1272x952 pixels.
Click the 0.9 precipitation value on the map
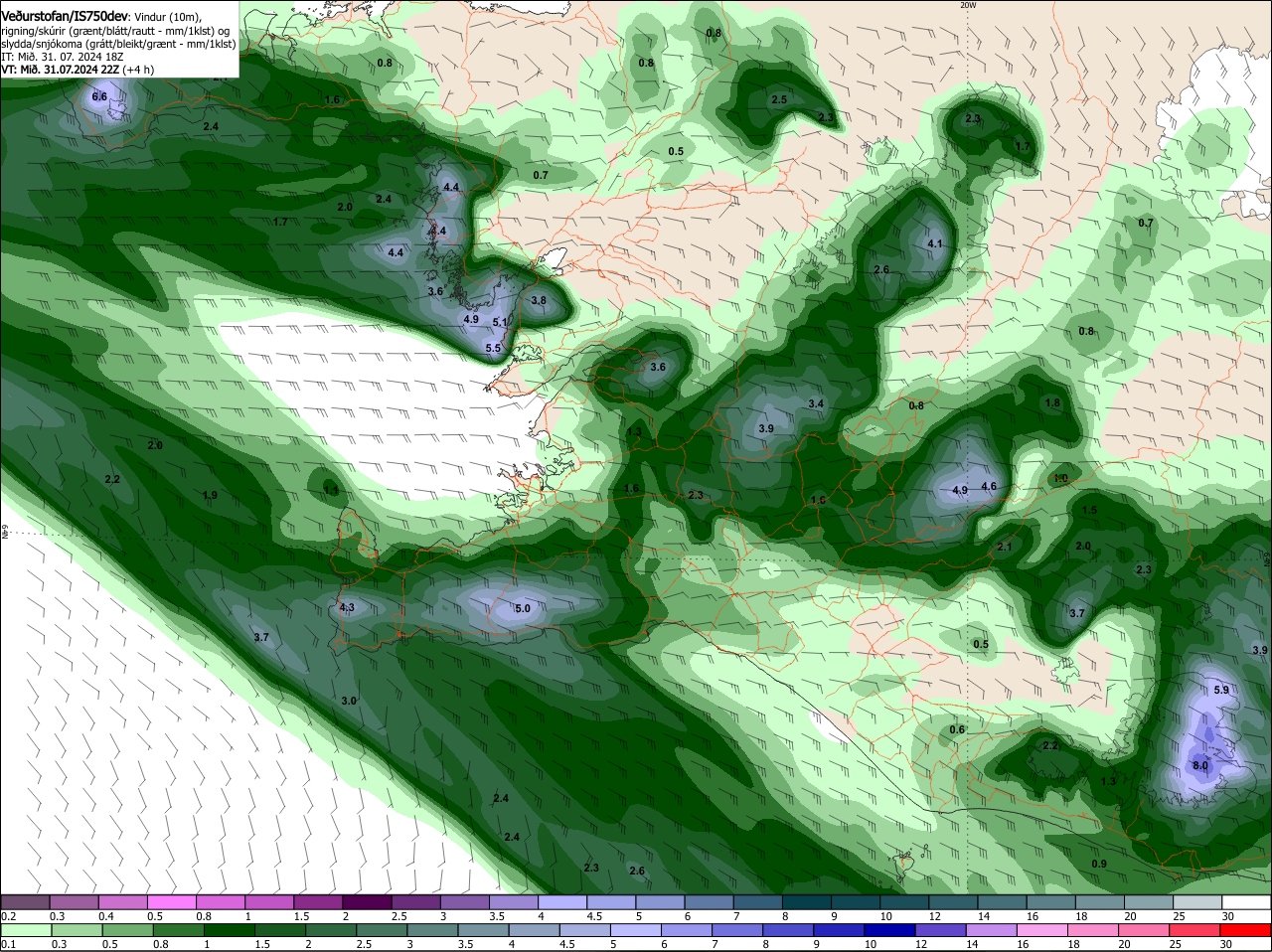coord(1099,864)
